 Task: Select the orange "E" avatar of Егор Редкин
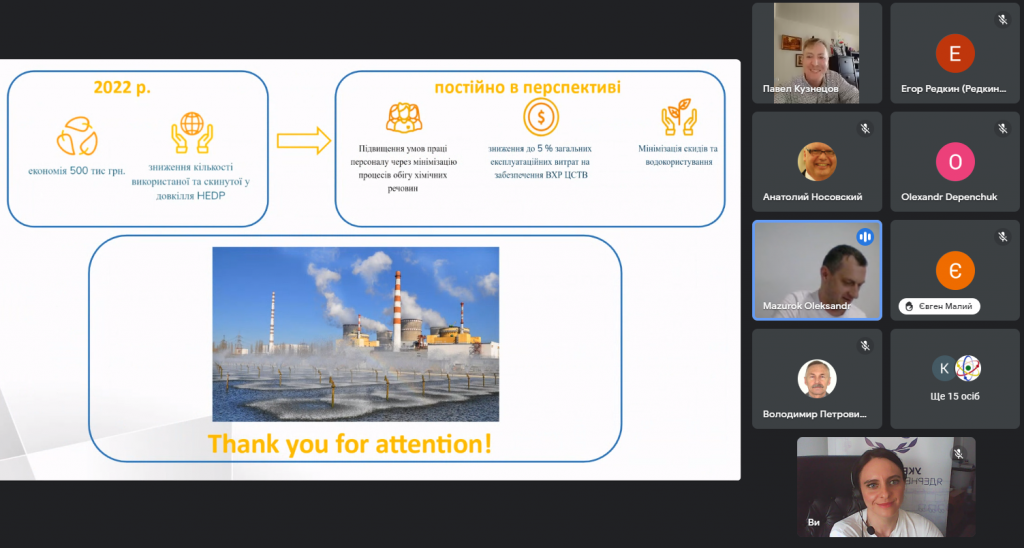pyautogui.click(x=954, y=53)
